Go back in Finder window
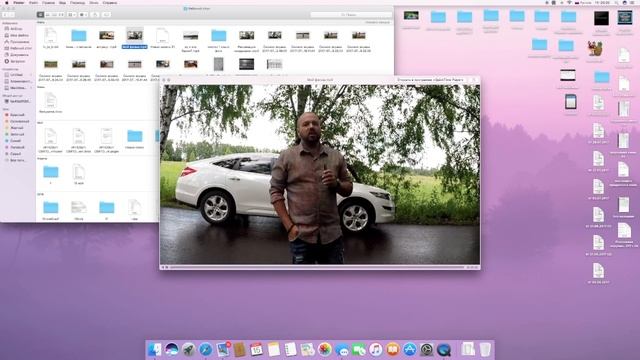The image size is (640, 360). pyautogui.click(x=5, y=15)
